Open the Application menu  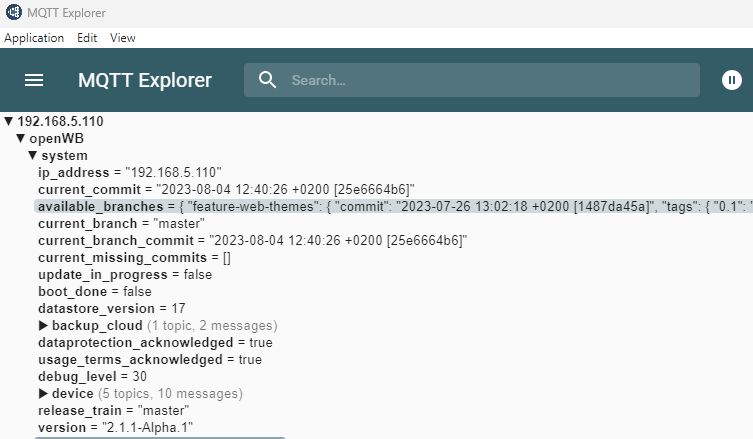(34, 38)
